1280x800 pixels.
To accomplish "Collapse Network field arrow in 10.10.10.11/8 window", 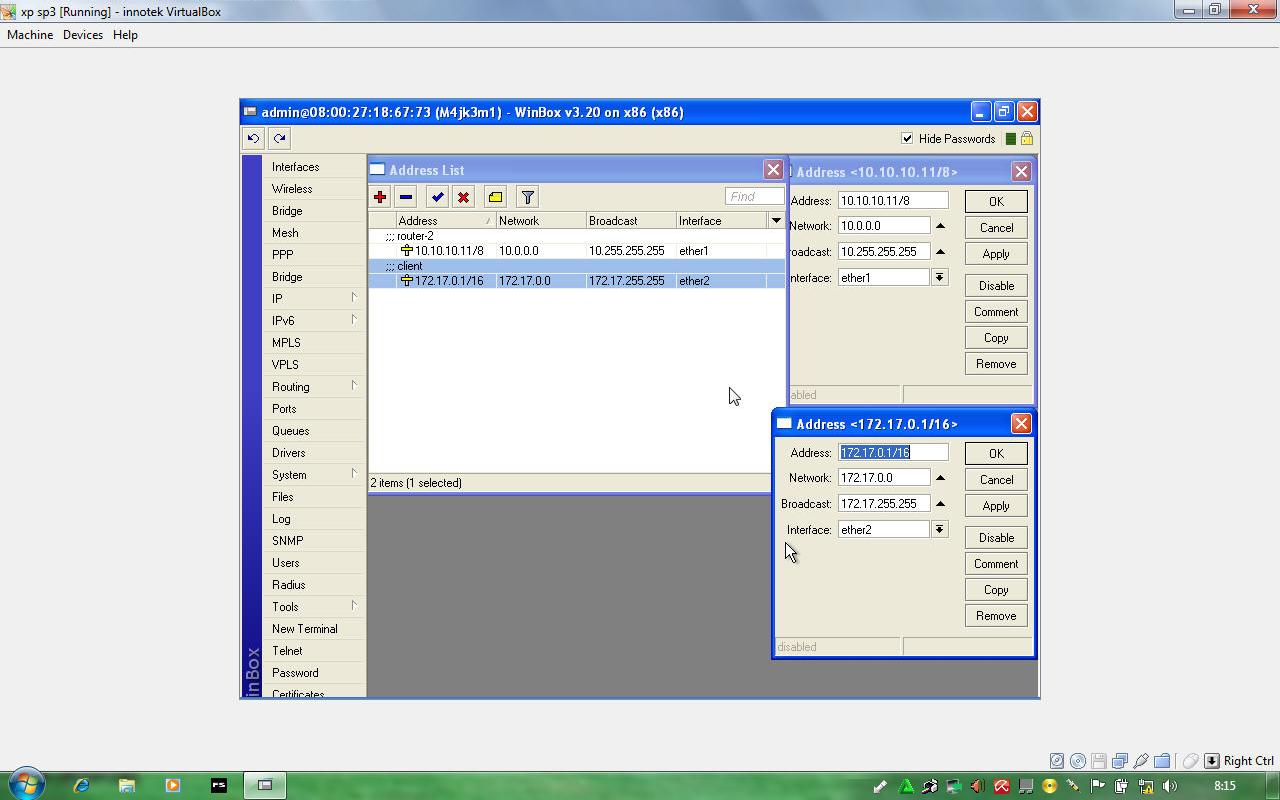I will click(940, 225).
